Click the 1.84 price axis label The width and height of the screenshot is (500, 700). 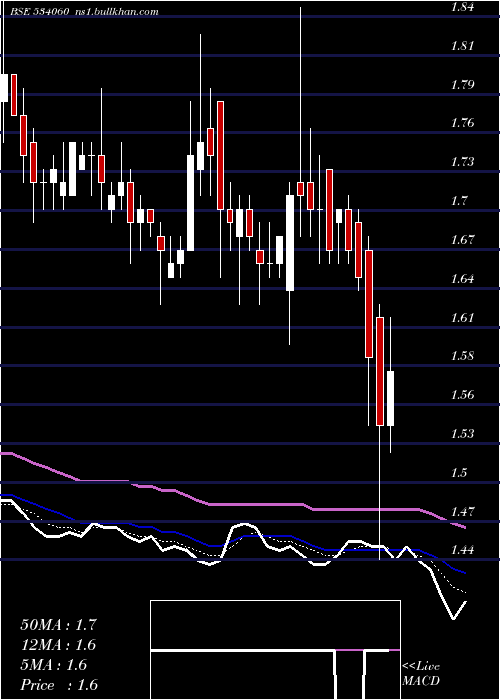point(462,7)
